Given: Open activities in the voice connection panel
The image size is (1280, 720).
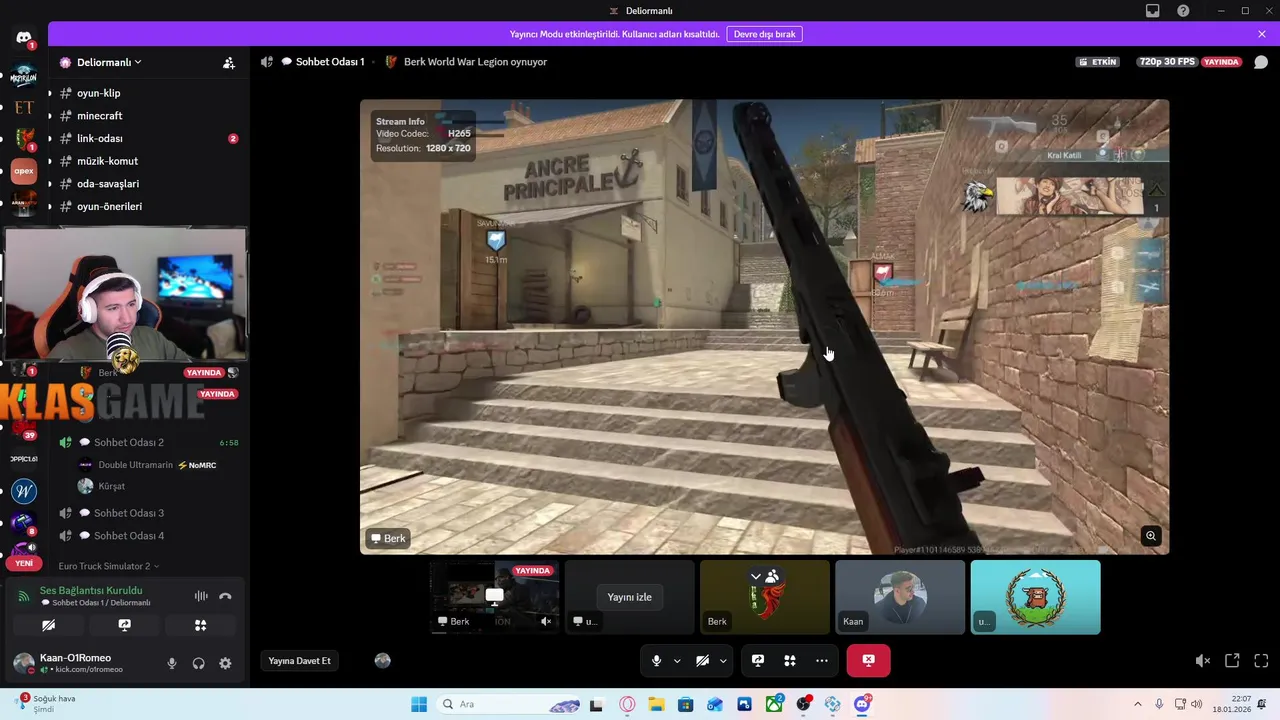Looking at the screenshot, I should tap(200, 625).
